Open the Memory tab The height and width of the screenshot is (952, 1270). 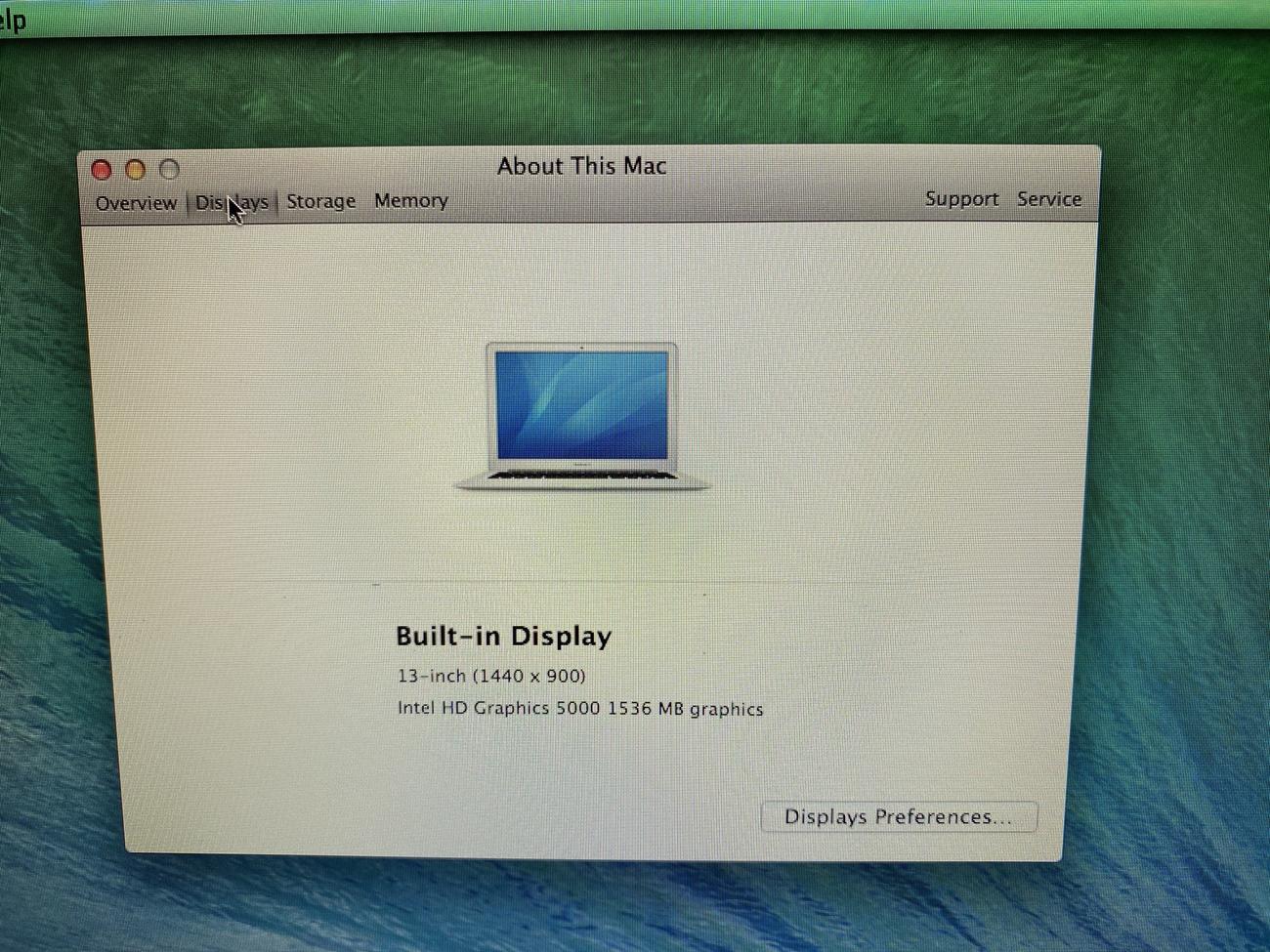410,200
